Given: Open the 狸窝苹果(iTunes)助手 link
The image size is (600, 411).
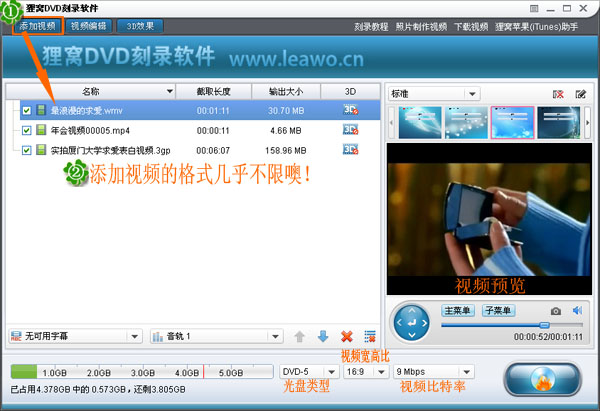Looking at the screenshot, I should [x=536, y=27].
